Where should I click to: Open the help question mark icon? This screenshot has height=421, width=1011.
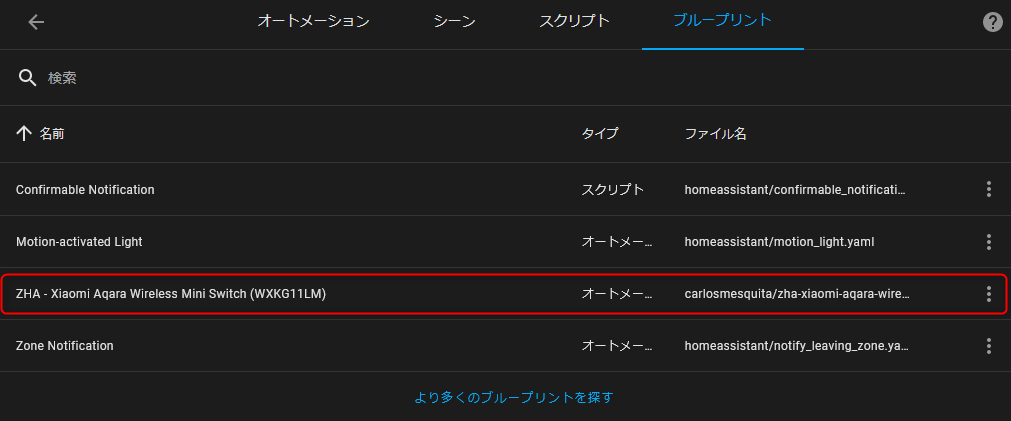tap(992, 22)
